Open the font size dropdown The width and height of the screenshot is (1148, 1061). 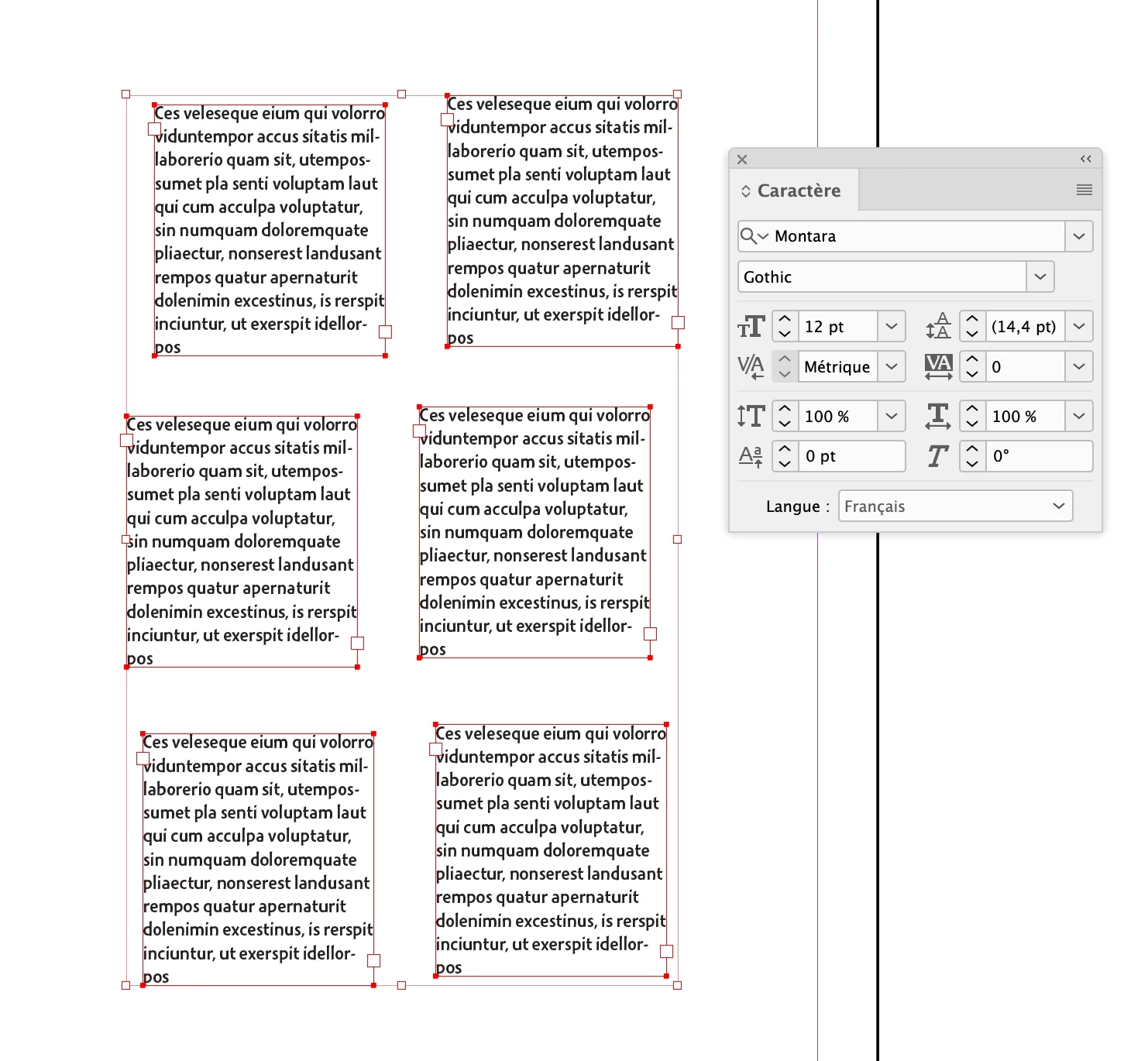892,327
